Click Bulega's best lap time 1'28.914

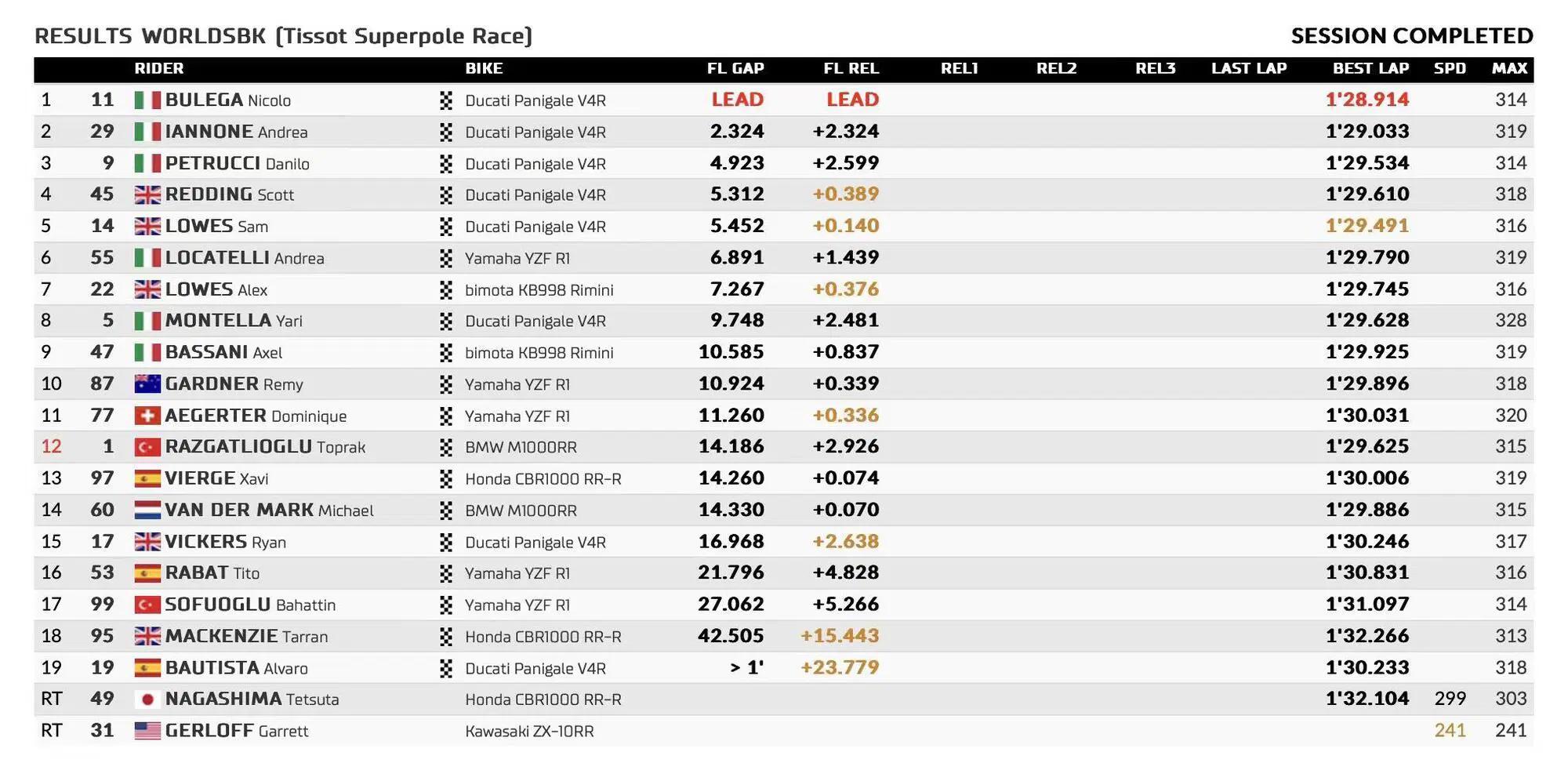(x=1367, y=100)
